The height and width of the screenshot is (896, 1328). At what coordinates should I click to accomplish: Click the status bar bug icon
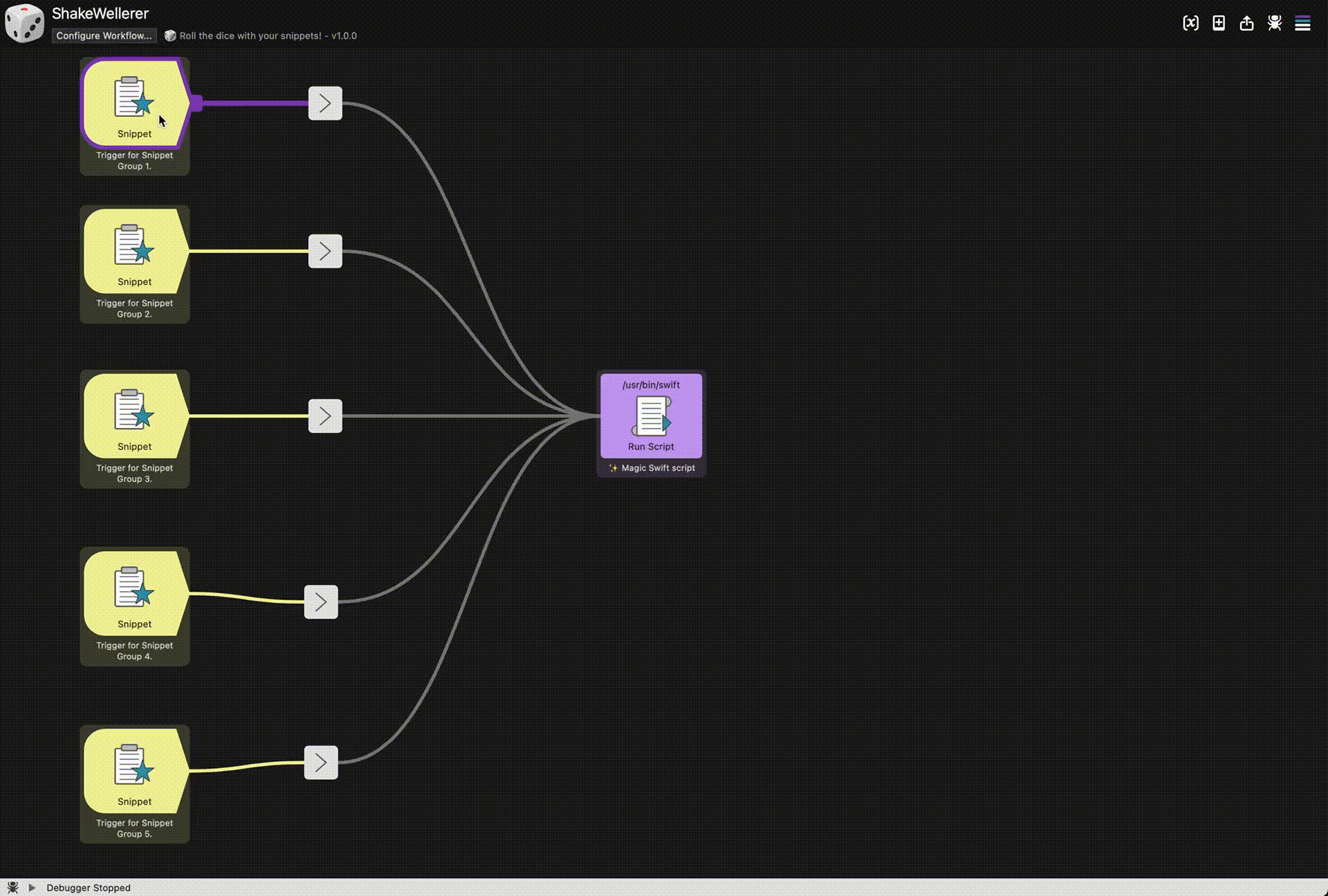pos(12,888)
